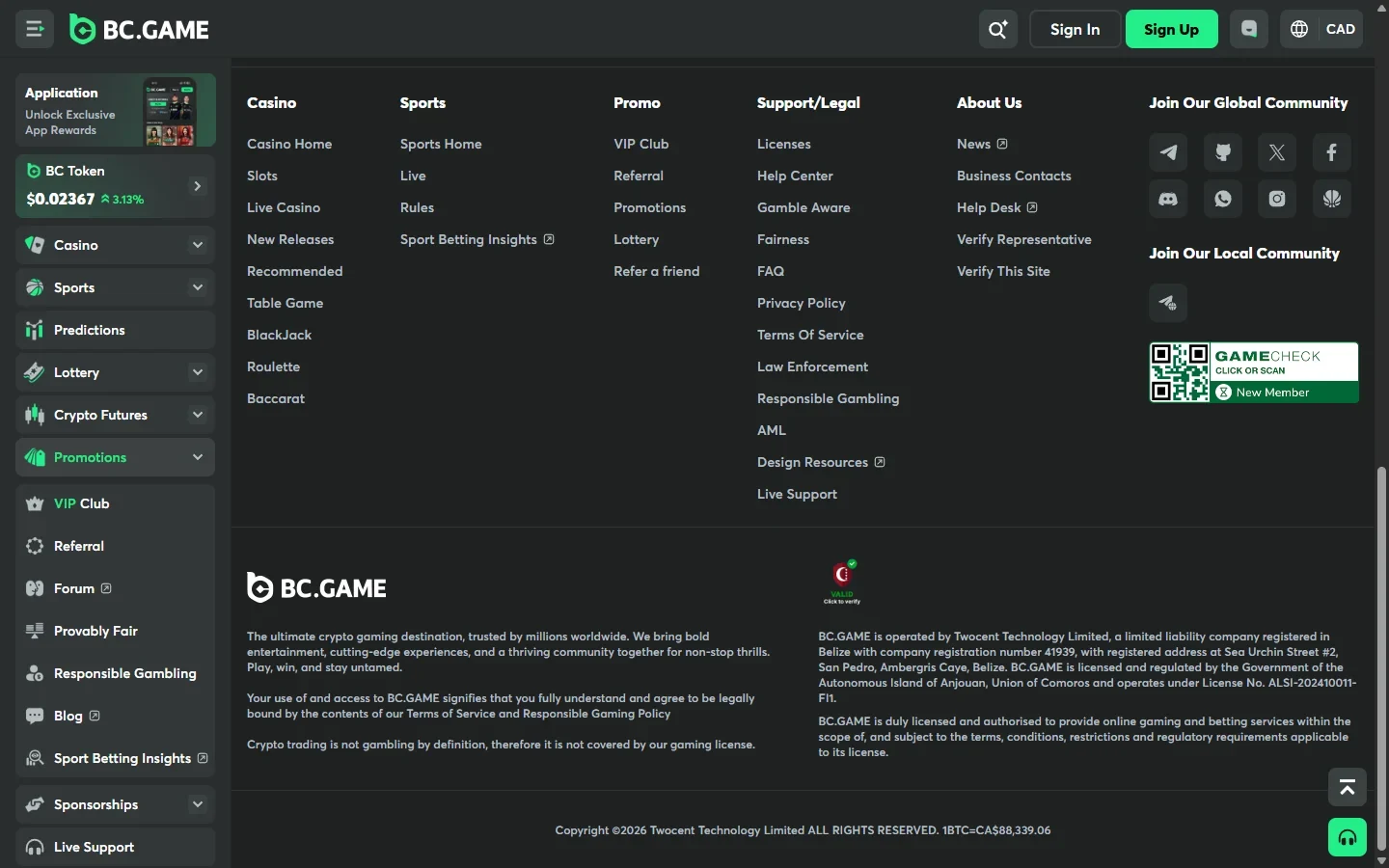The height and width of the screenshot is (868, 1389).
Task: Open Live Support in the sidebar
Action: (x=115, y=847)
